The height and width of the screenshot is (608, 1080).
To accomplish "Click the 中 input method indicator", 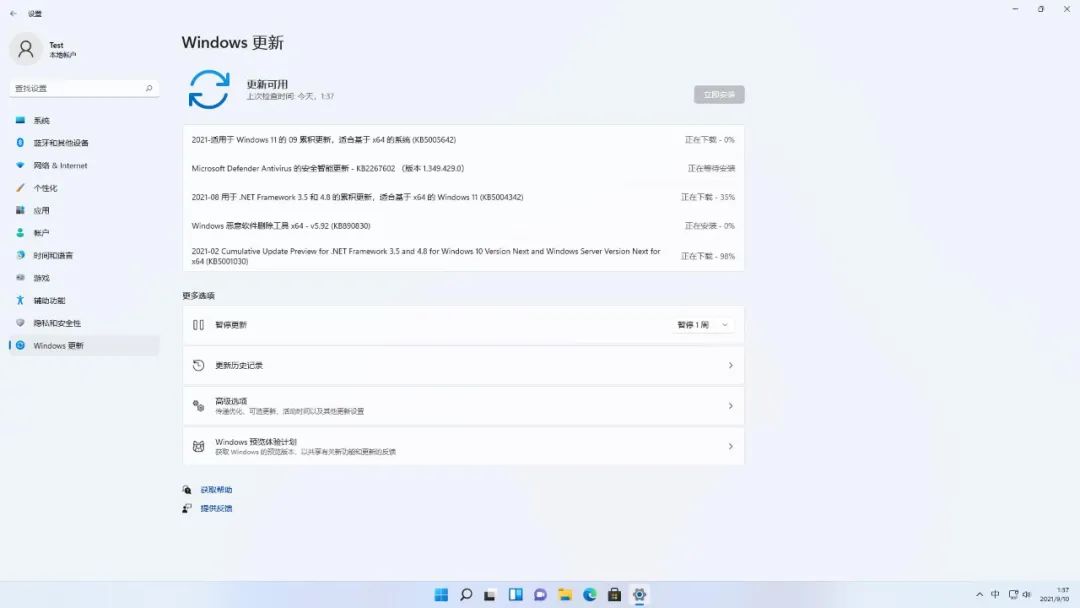I will tap(995, 594).
